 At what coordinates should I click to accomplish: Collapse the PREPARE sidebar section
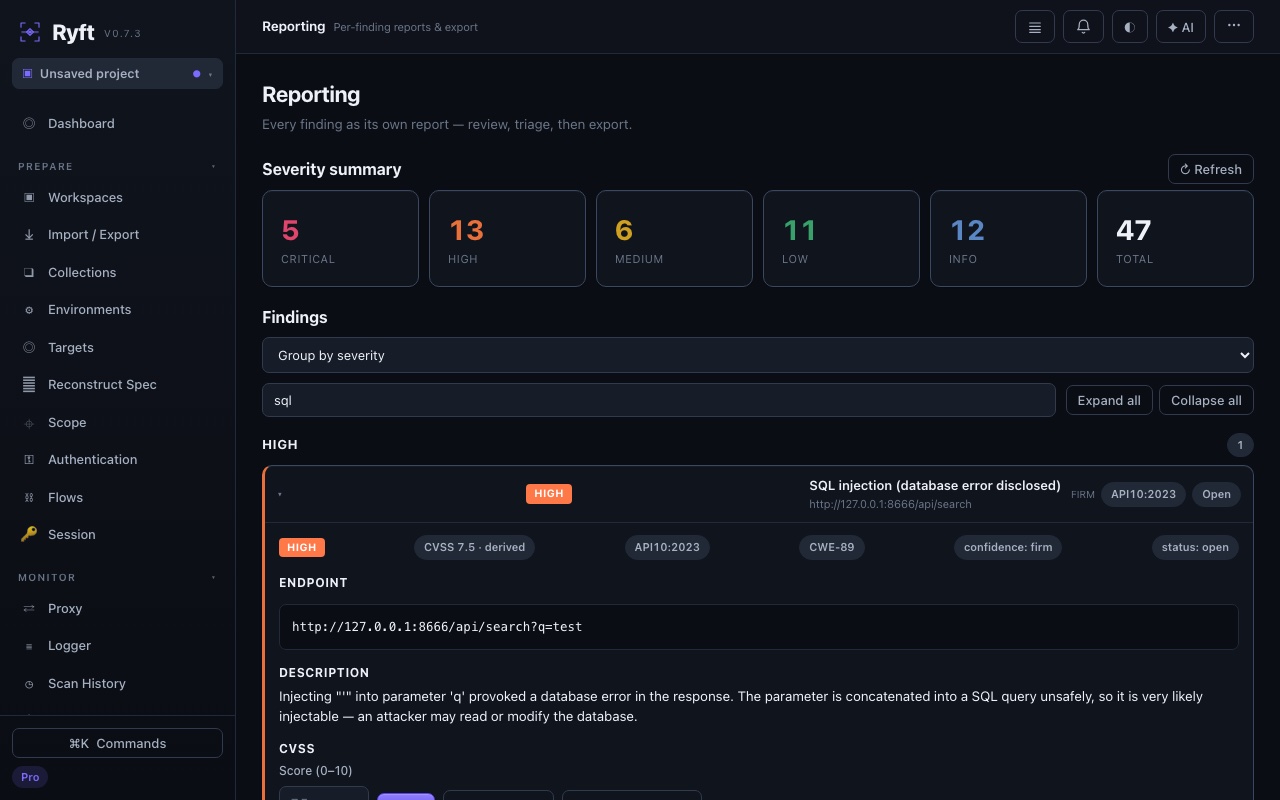[x=117, y=166]
